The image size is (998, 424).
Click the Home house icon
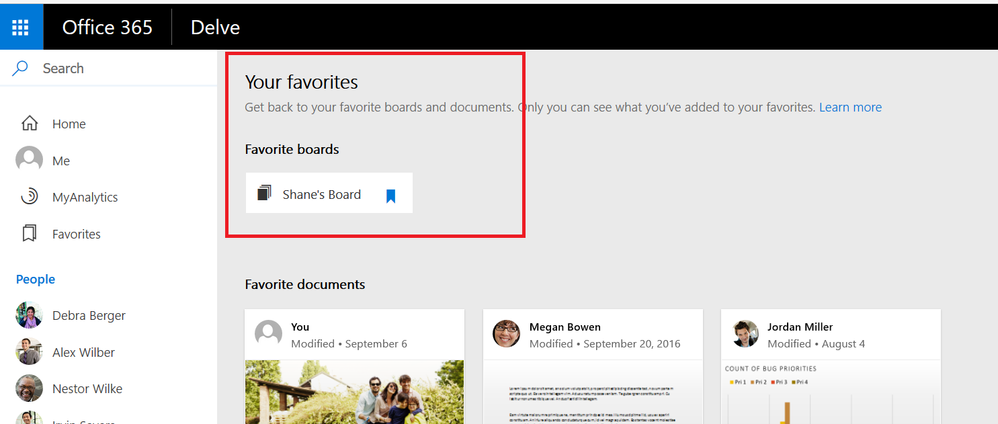click(29, 124)
